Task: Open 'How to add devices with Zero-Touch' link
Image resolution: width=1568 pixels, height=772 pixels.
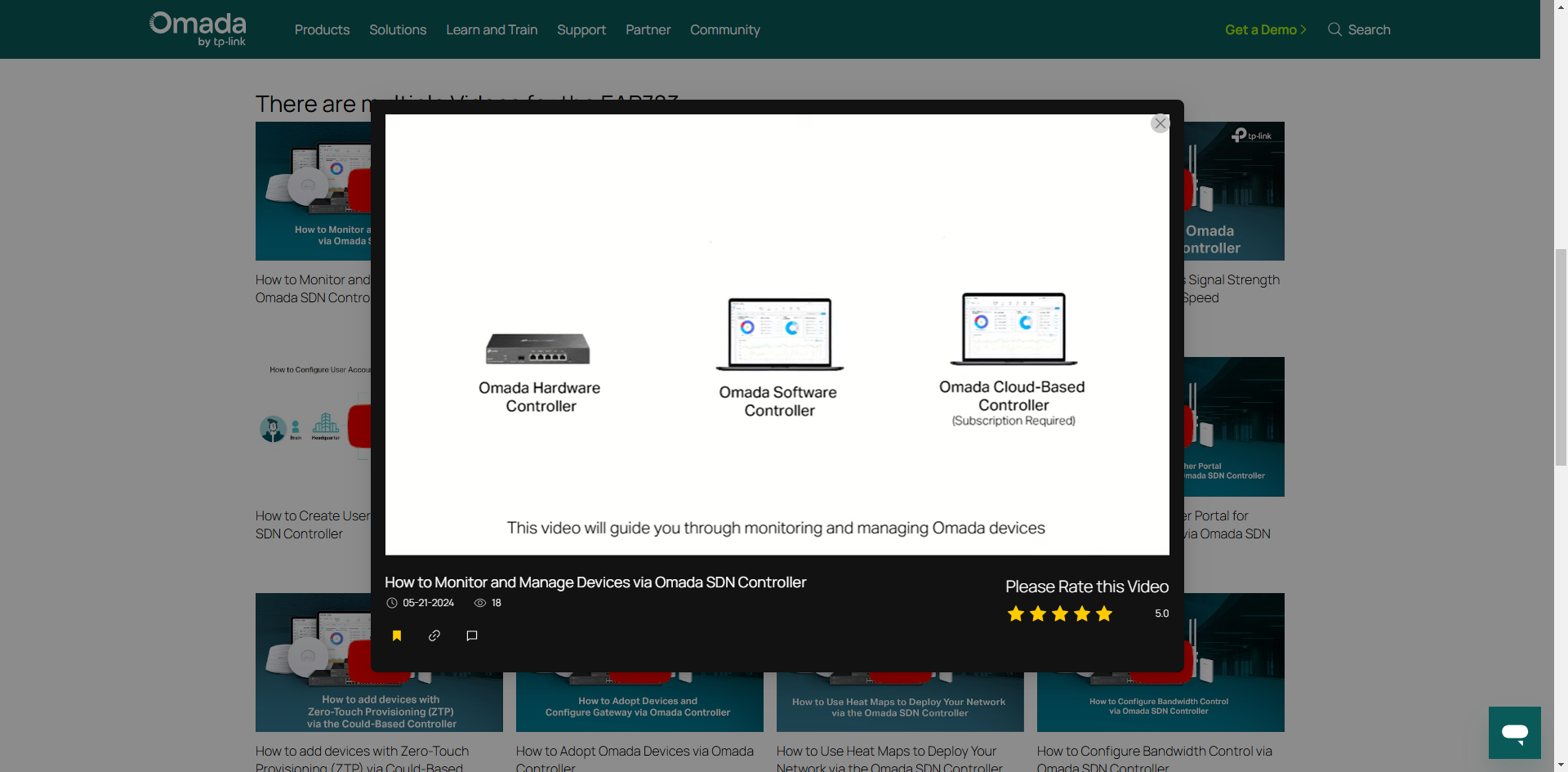Action: coord(362,757)
